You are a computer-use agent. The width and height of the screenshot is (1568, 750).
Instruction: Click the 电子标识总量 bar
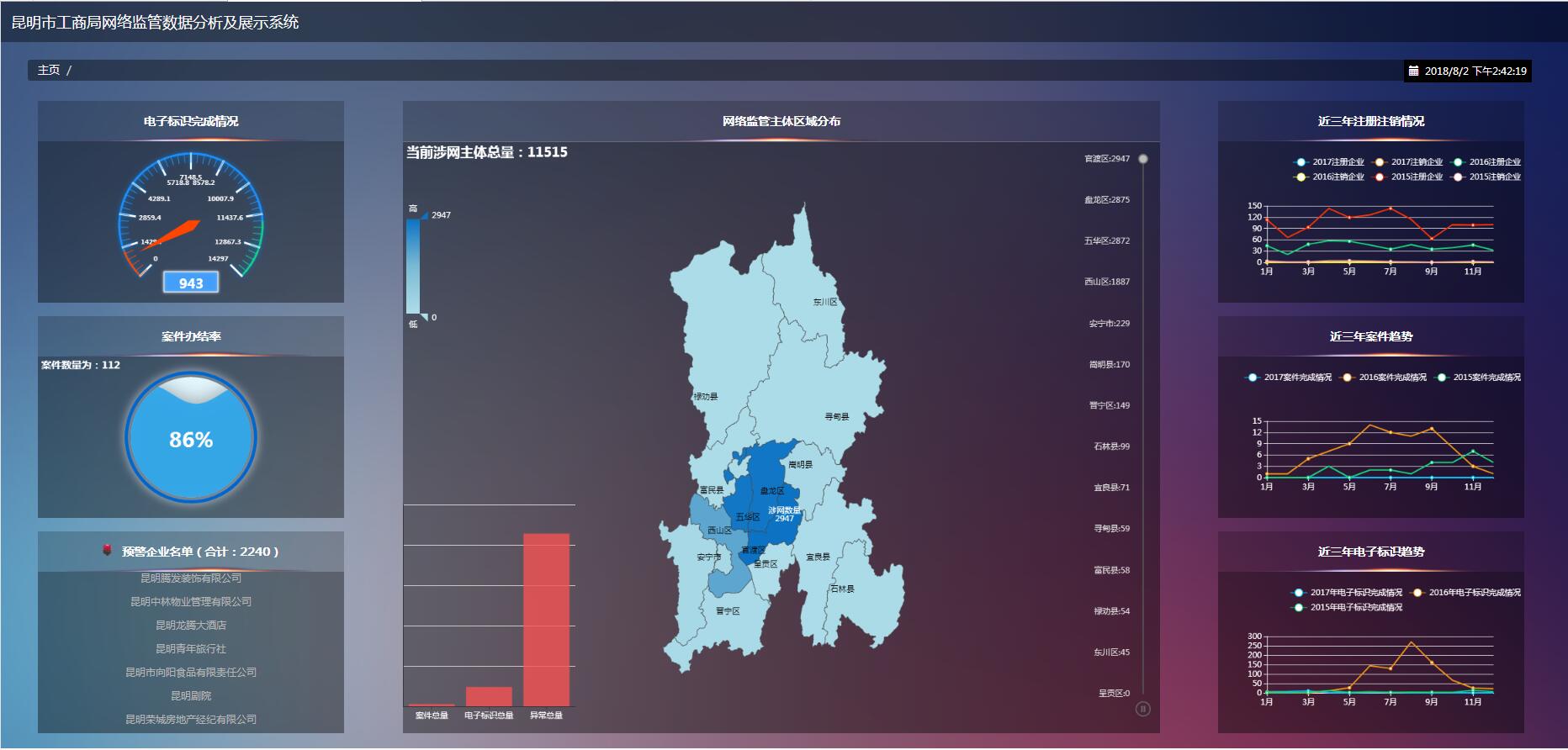(489, 696)
